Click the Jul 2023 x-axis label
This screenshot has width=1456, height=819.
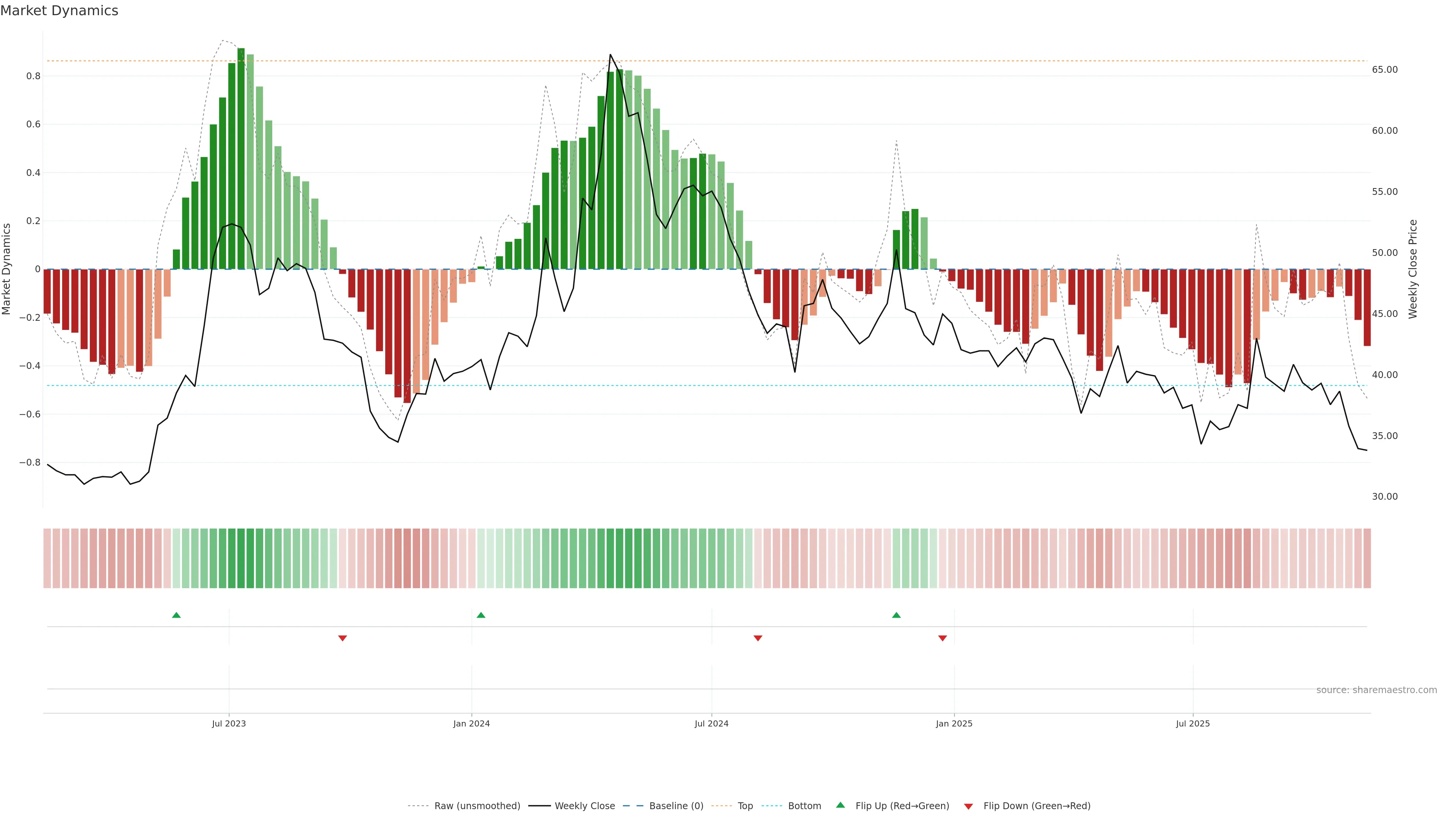point(229,723)
